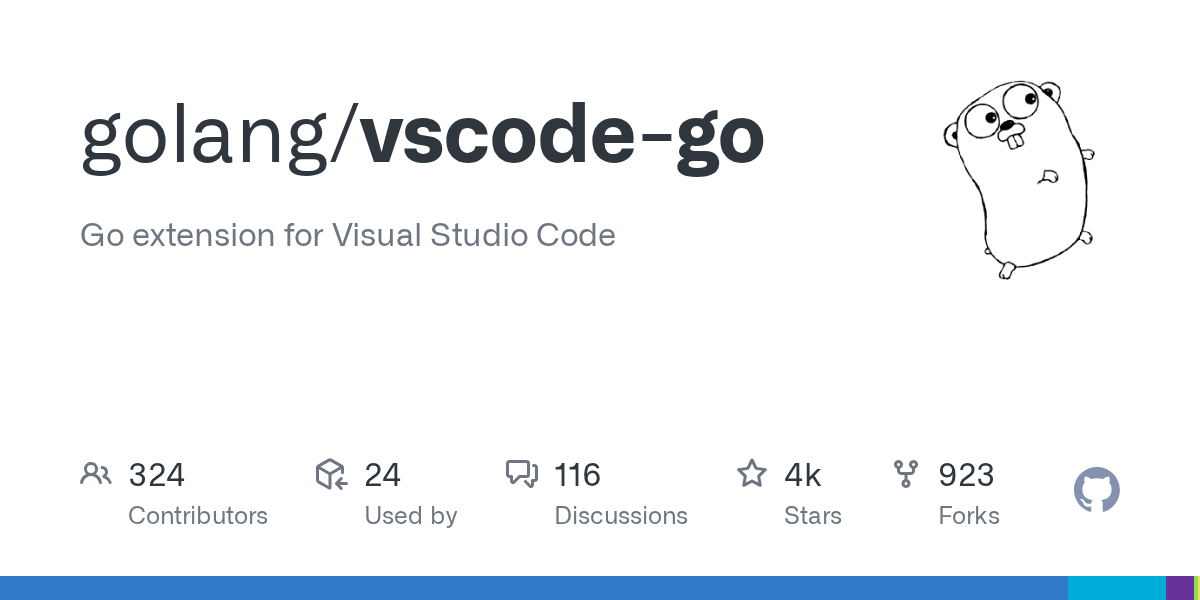This screenshot has height=600, width=1200.
Task: Select the golang/vscode-go repository title
Action: [x=422, y=139]
